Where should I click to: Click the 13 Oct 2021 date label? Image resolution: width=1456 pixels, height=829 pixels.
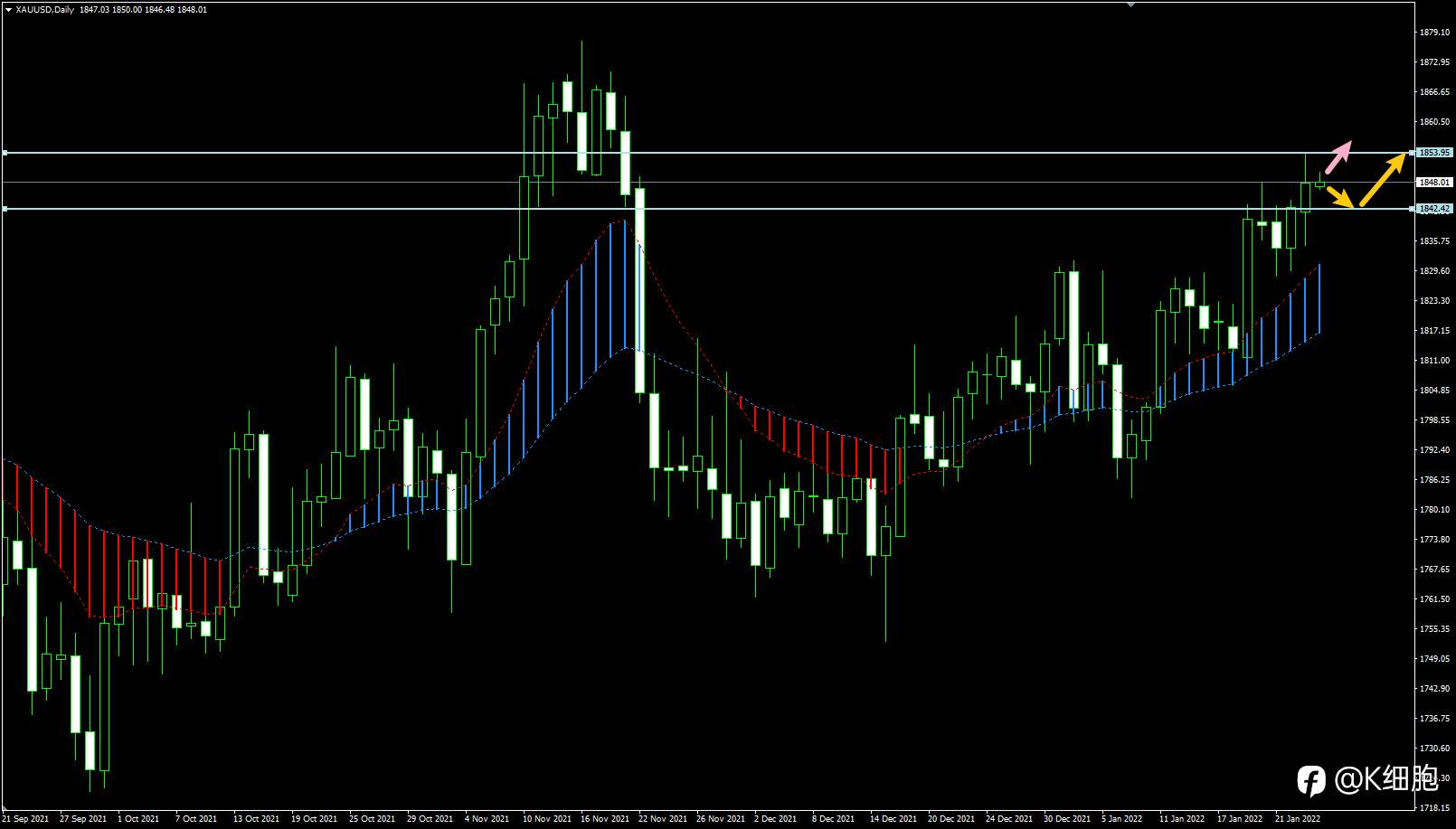coord(256,819)
